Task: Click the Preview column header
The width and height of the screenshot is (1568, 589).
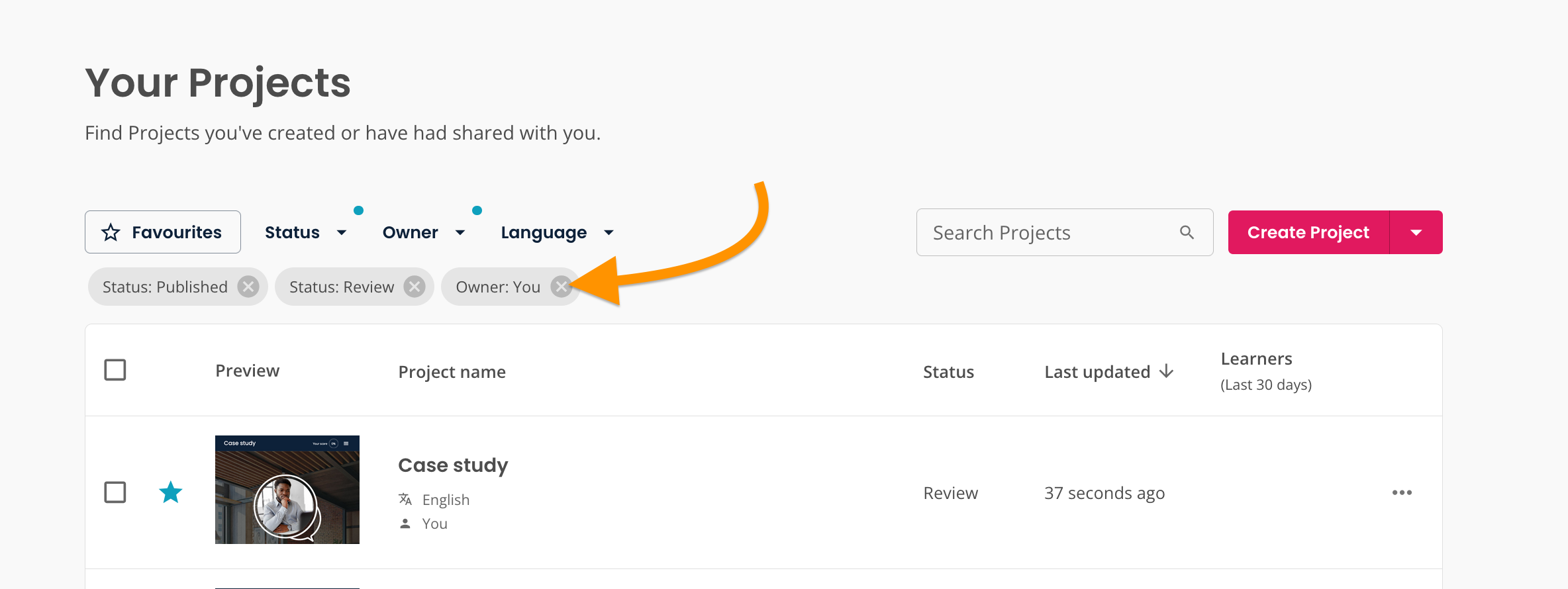Action: coord(248,371)
